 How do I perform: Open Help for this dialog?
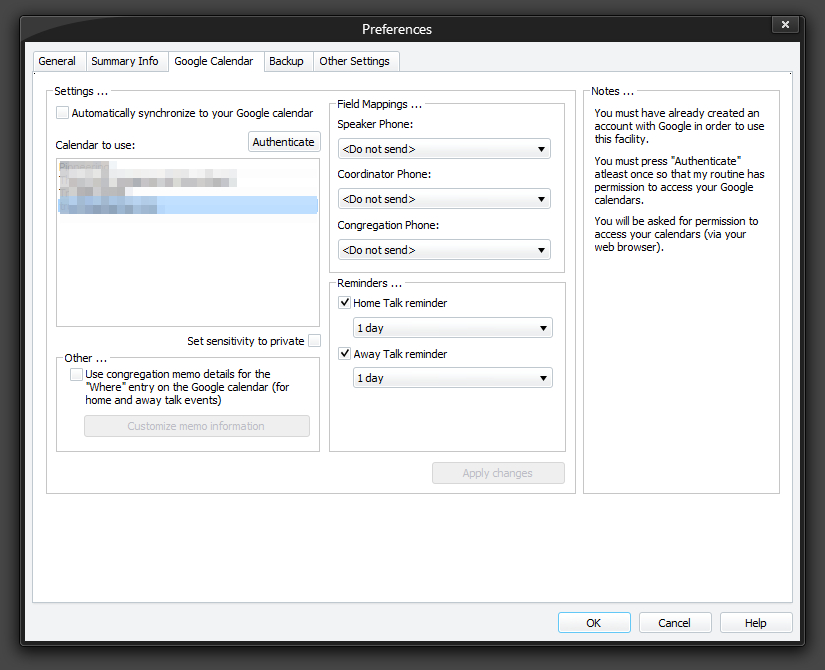(756, 623)
